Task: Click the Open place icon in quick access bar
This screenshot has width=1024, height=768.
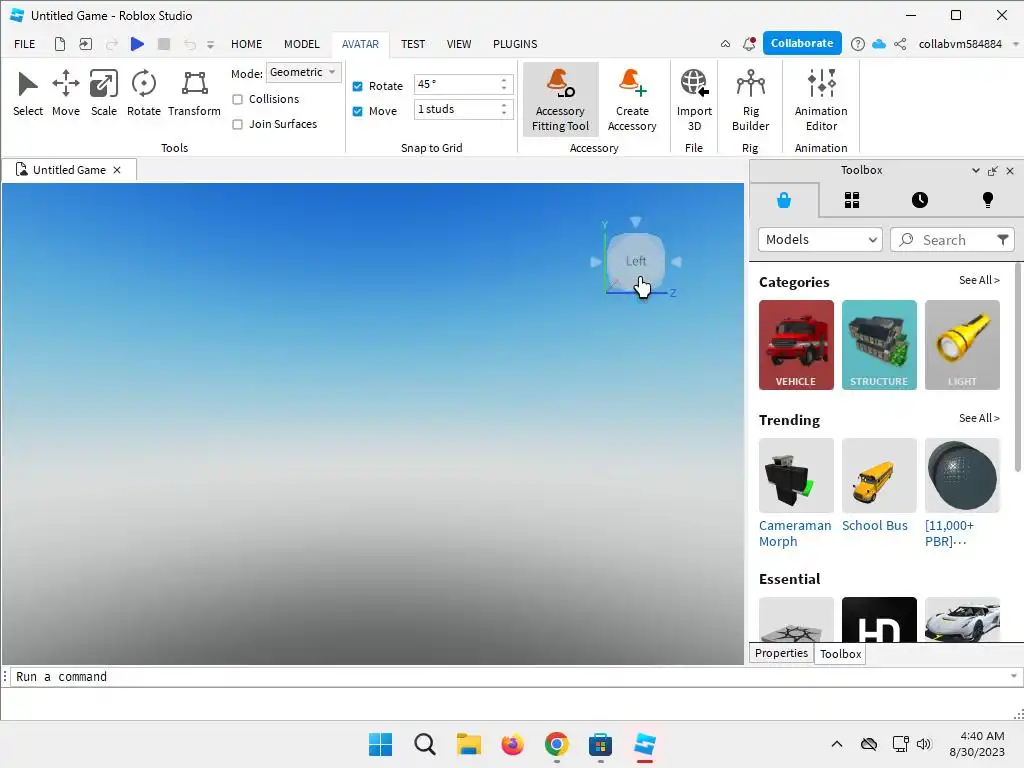Action: pyautogui.click(x=86, y=44)
